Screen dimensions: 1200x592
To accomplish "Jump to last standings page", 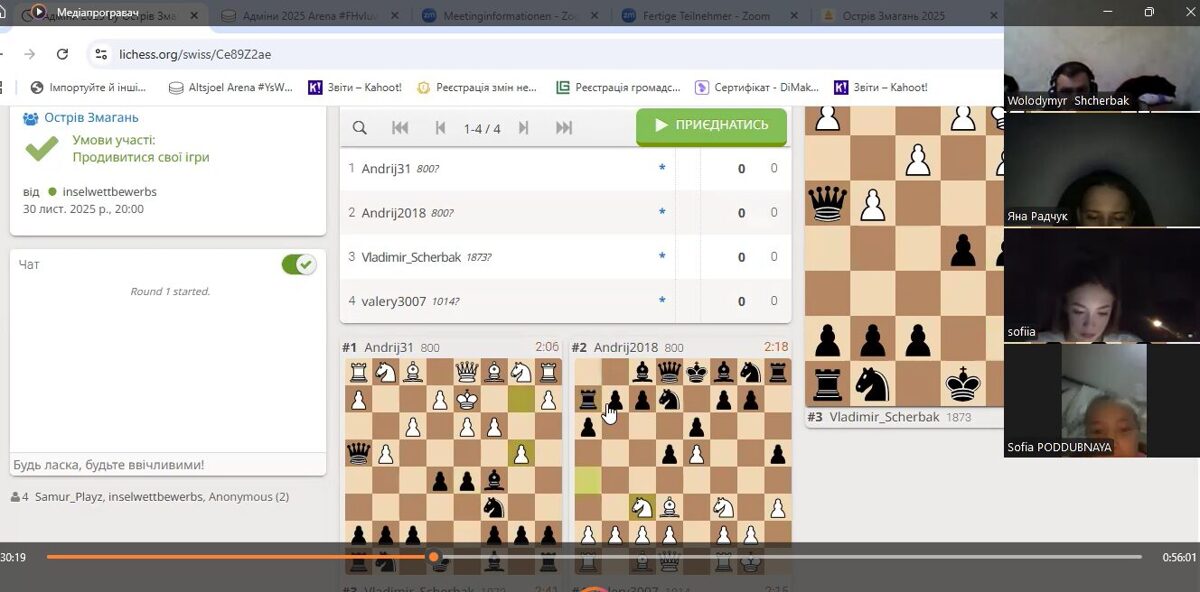I will pyautogui.click(x=564, y=128).
